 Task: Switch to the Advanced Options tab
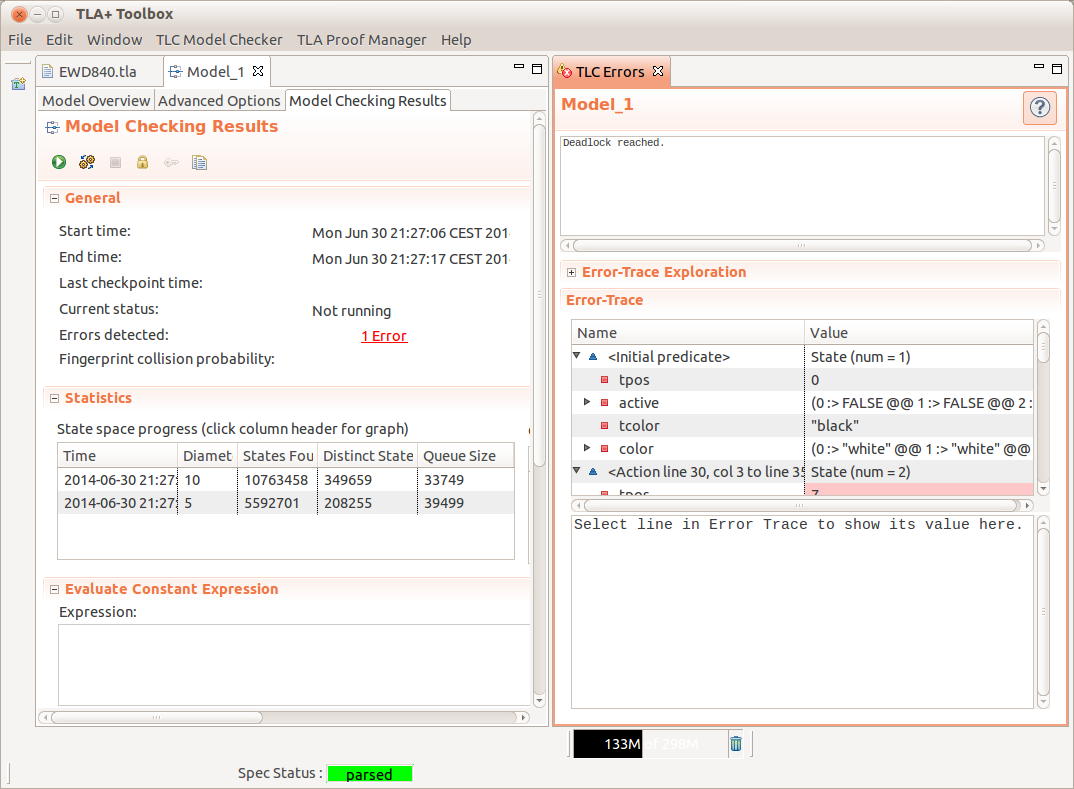click(x=219, y=100)
